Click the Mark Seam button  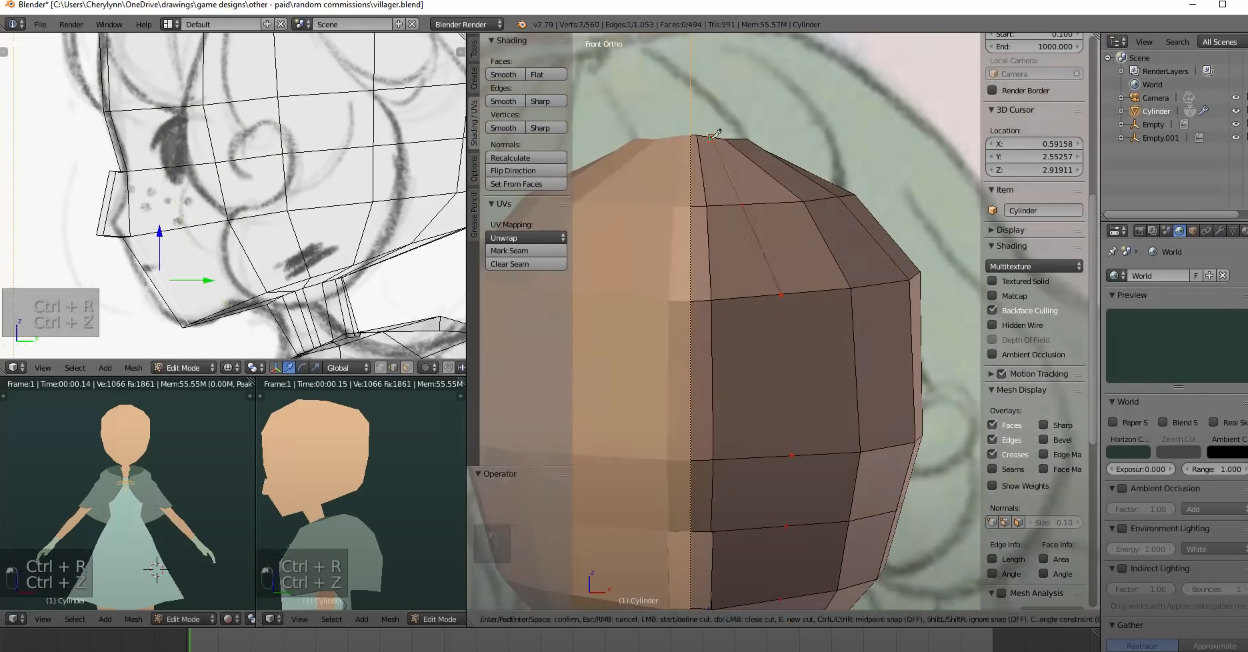point(526,251)
